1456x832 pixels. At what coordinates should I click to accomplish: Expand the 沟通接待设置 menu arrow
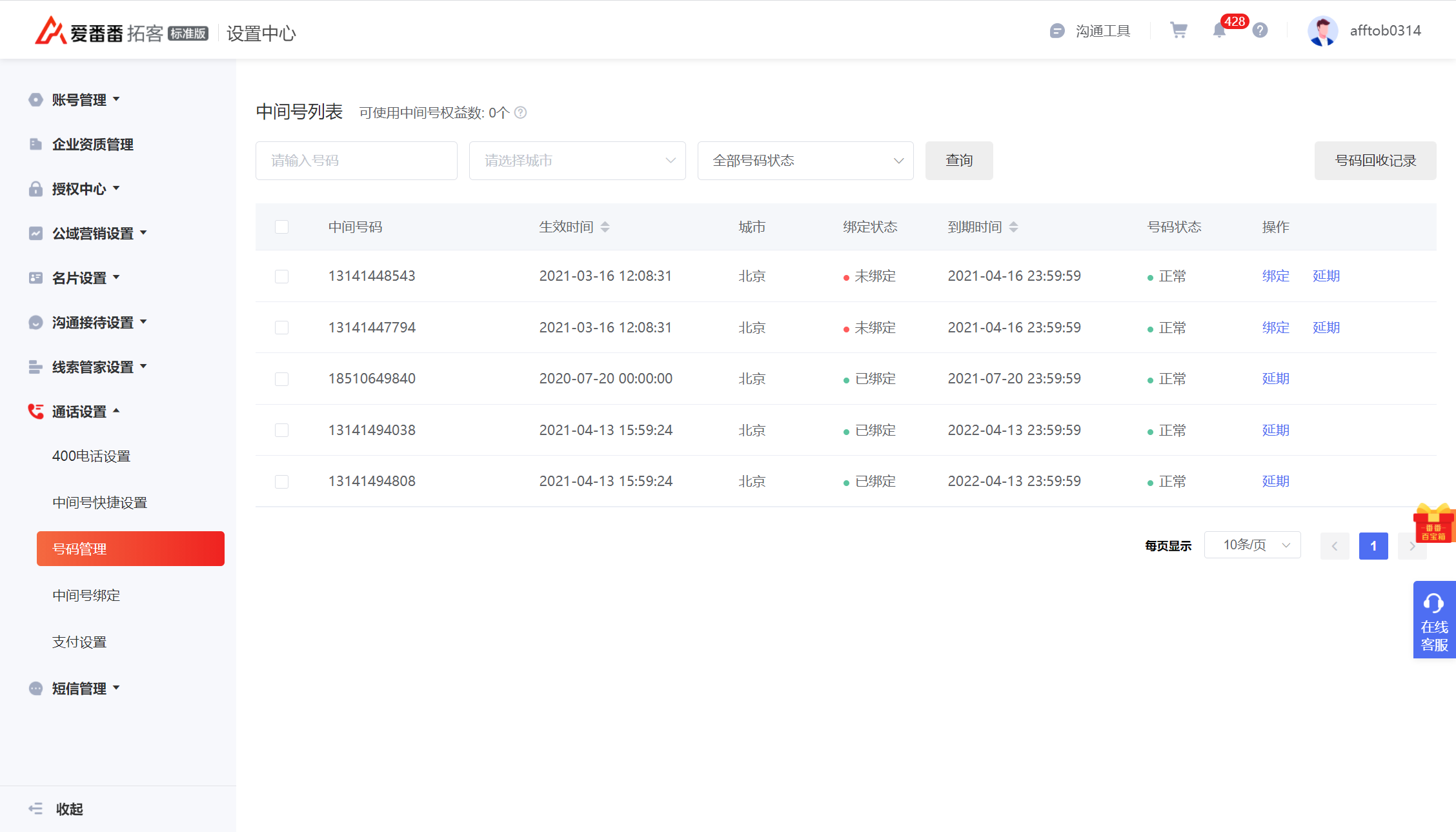tap(143, 321)
